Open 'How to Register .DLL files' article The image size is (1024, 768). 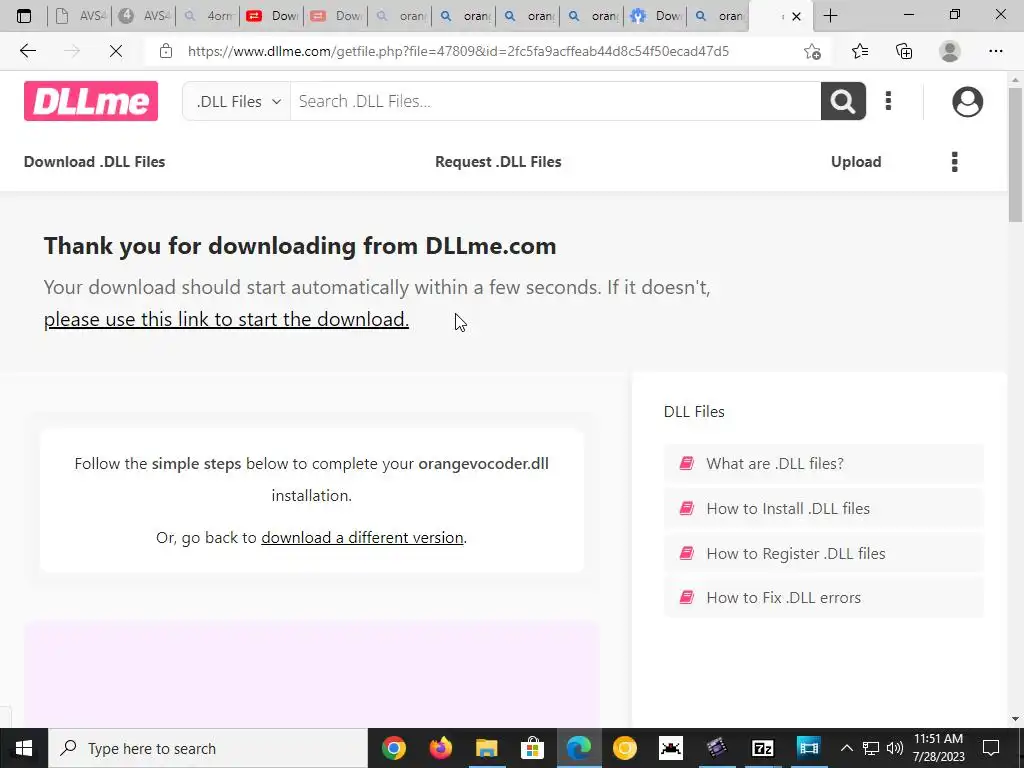coord(824,554)
